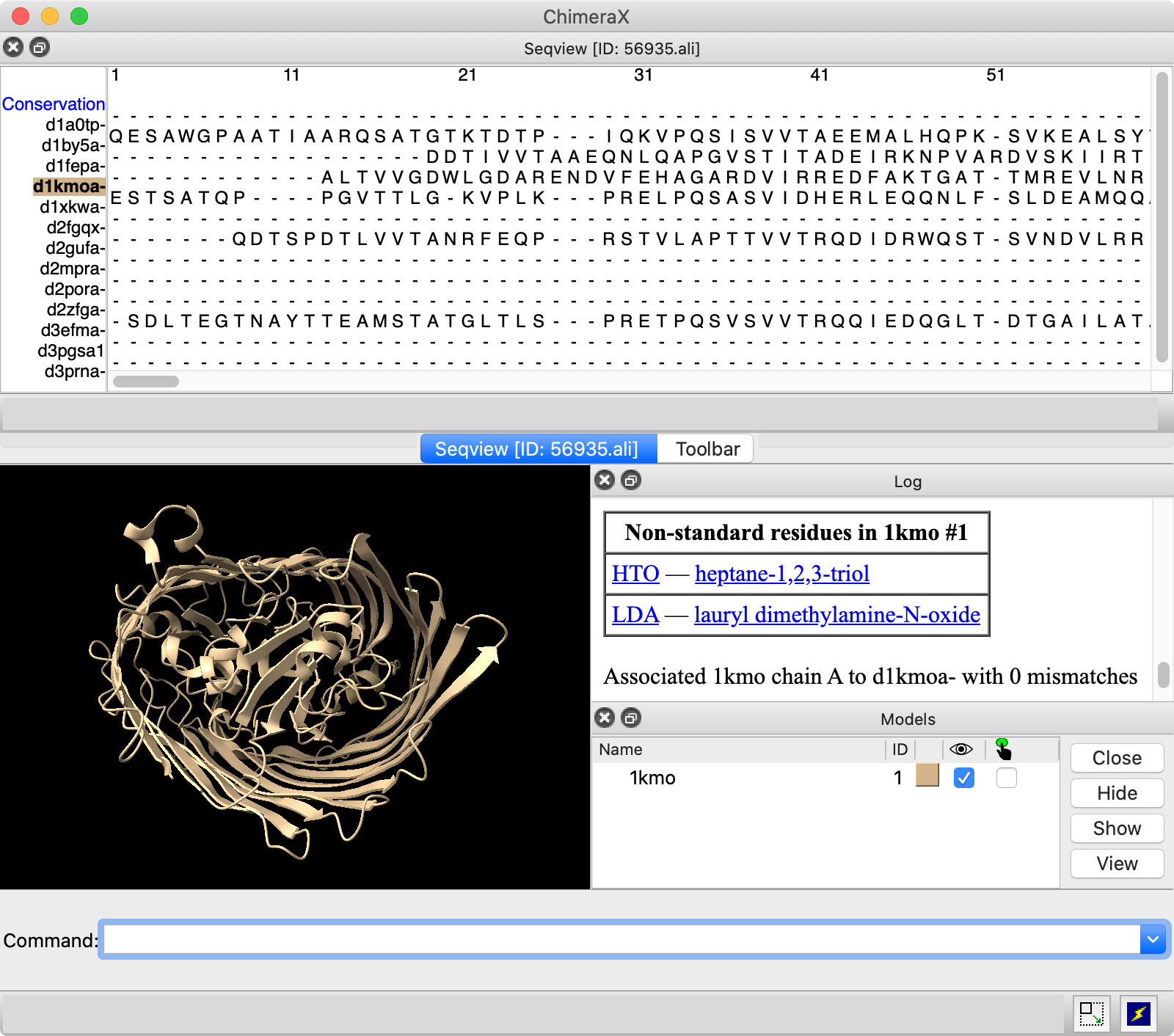Undock the Seqview panel with float icon

(40, 48)
